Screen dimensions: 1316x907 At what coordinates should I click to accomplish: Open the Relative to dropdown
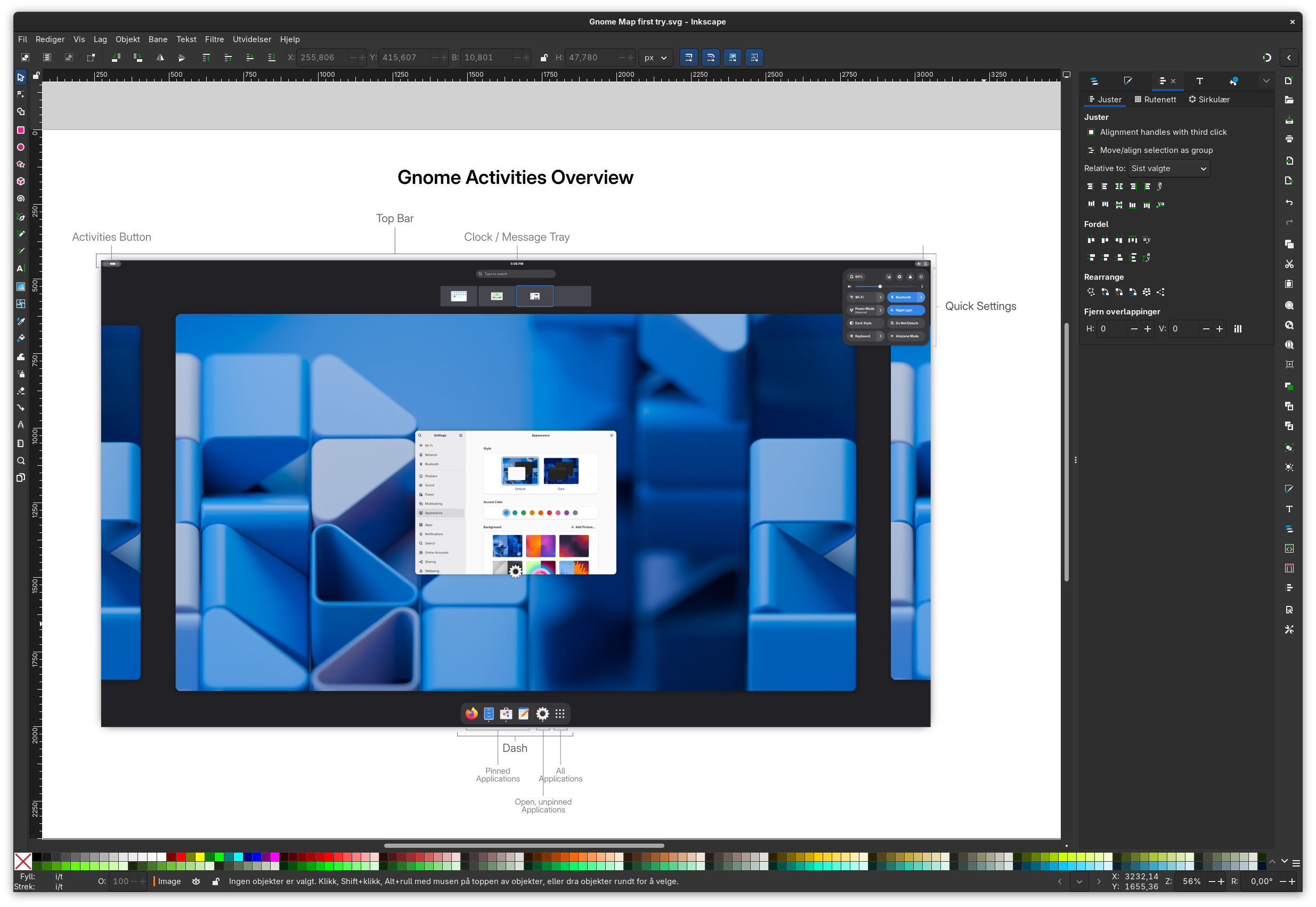[1168, 168]
